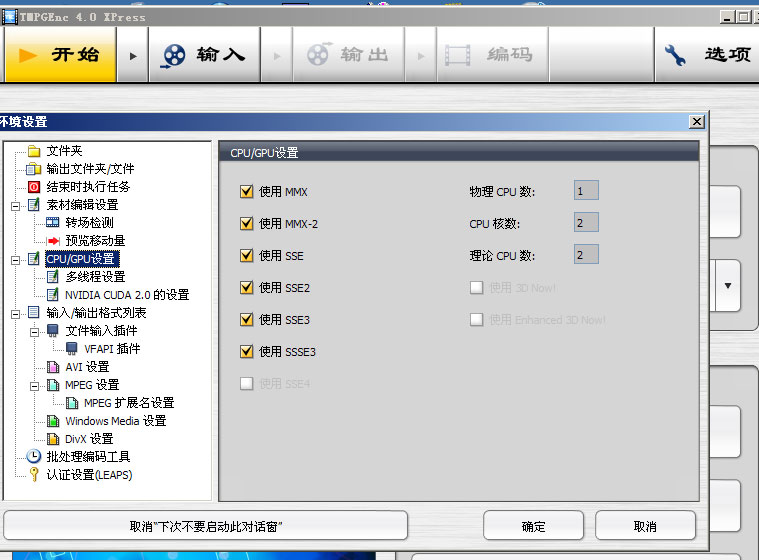759x560 pixels.
Task: Click the key icon beside 认证设置(LEAPS)
Action: point(34,474)
